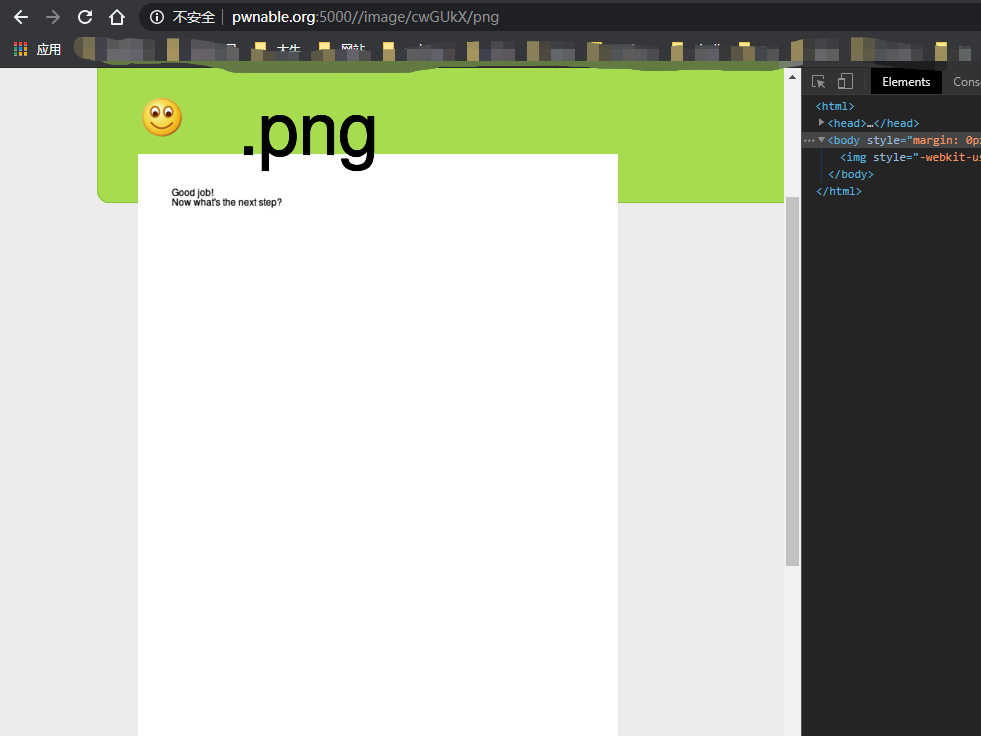Collapse the body element node
The height and width of the screenshot is (736, 981).
pyautogui.click(x=822, y=140)
